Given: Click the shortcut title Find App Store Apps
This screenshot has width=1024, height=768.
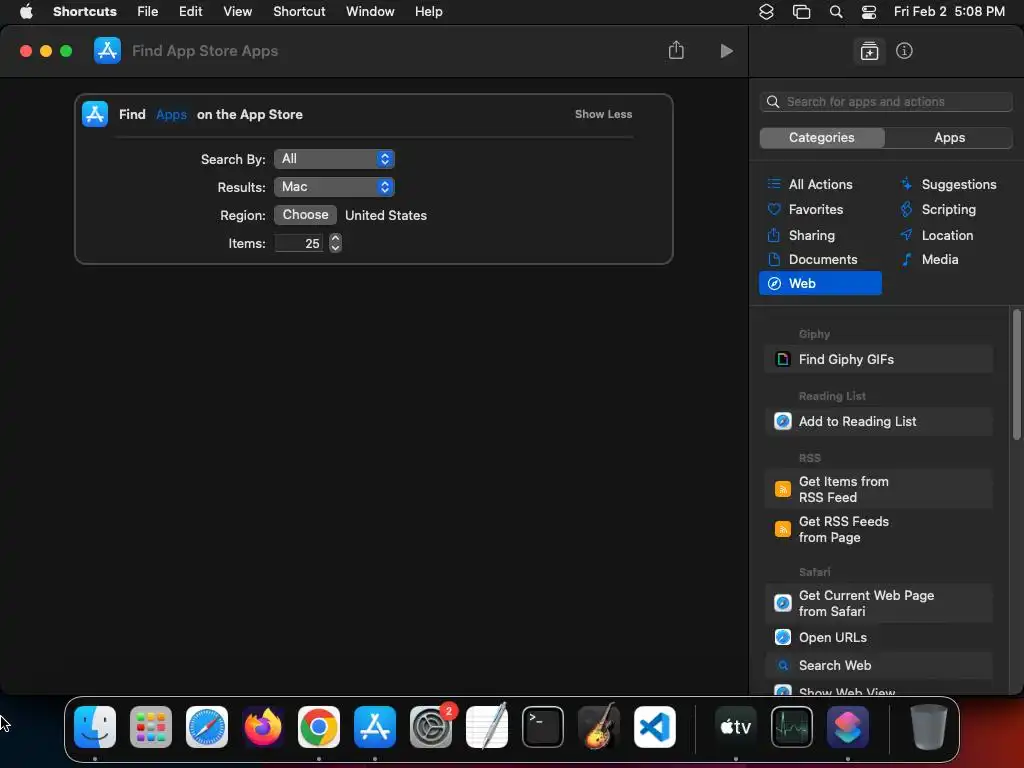Looking at the screenshot, I should (205, 51).
